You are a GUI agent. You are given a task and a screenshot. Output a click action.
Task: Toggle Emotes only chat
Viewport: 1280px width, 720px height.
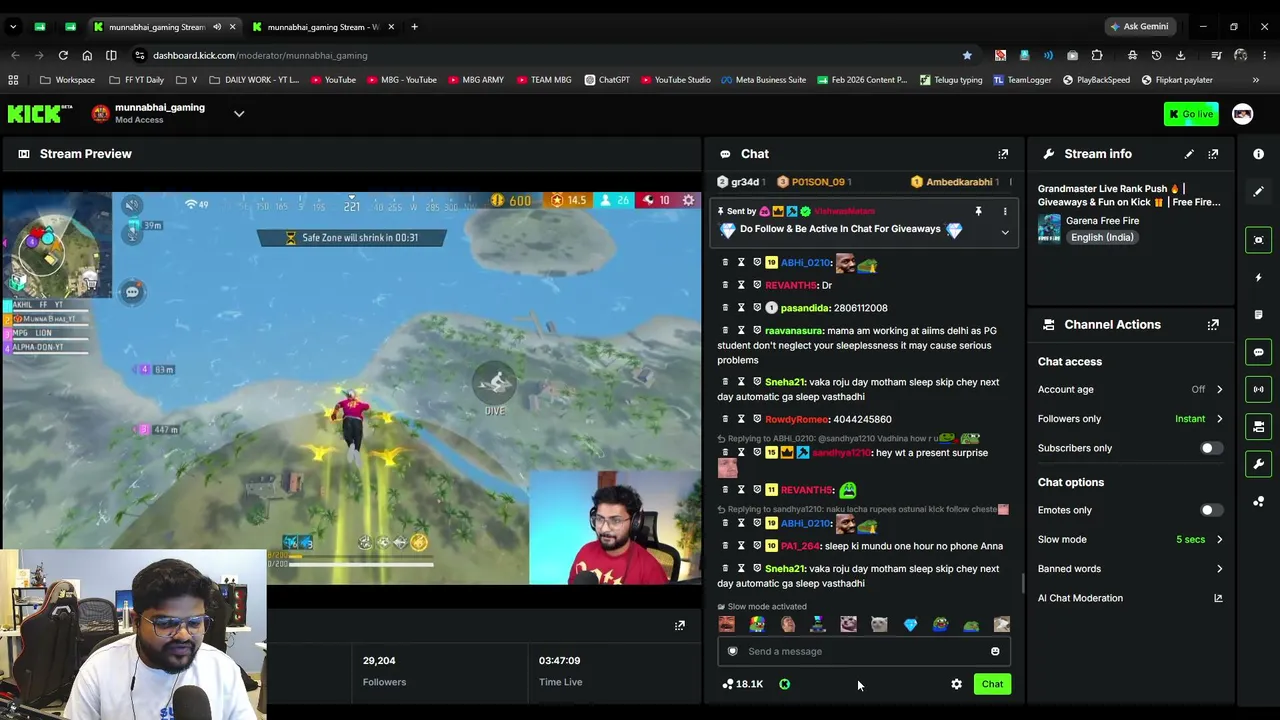tap(1211, 510)
